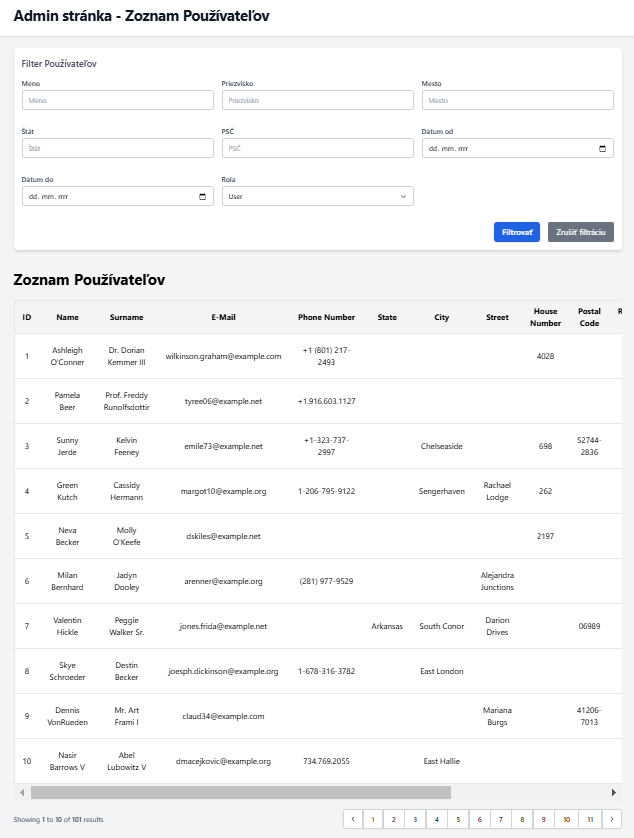
Task: Go to page 6 in pagination
Action: [x=480, y=819]
